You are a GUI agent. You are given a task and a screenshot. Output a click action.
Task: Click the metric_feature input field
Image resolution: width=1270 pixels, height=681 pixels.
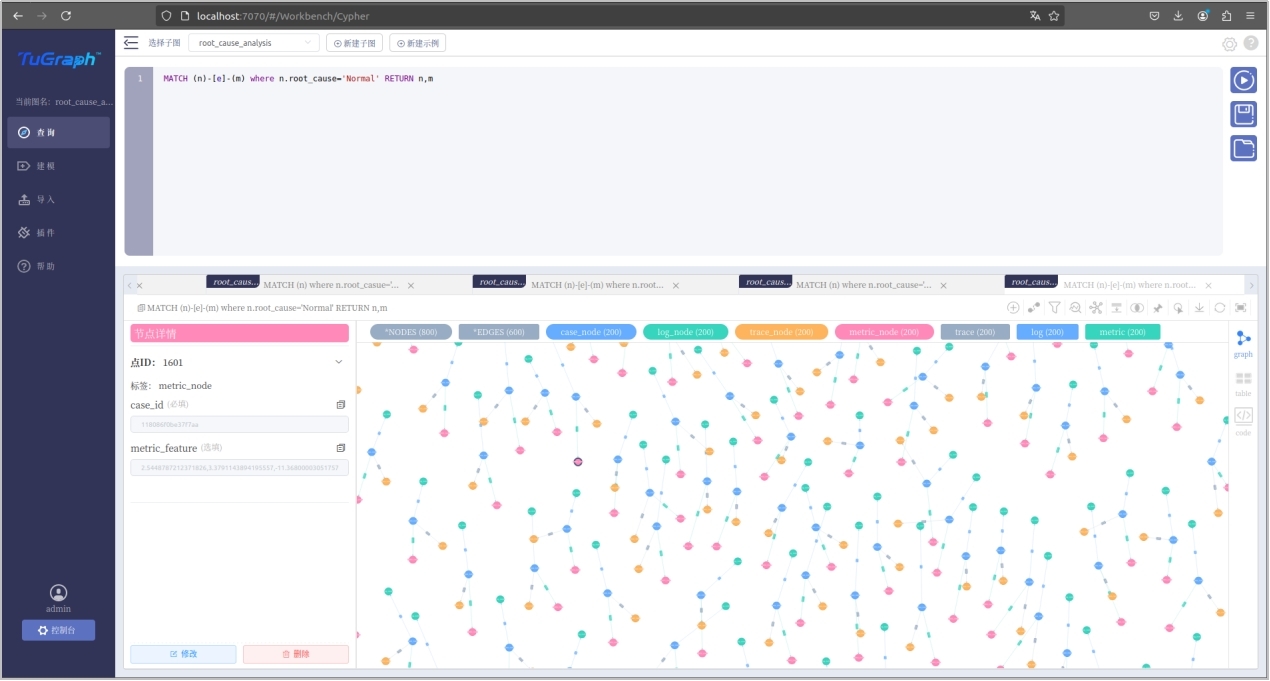[239, 468]
